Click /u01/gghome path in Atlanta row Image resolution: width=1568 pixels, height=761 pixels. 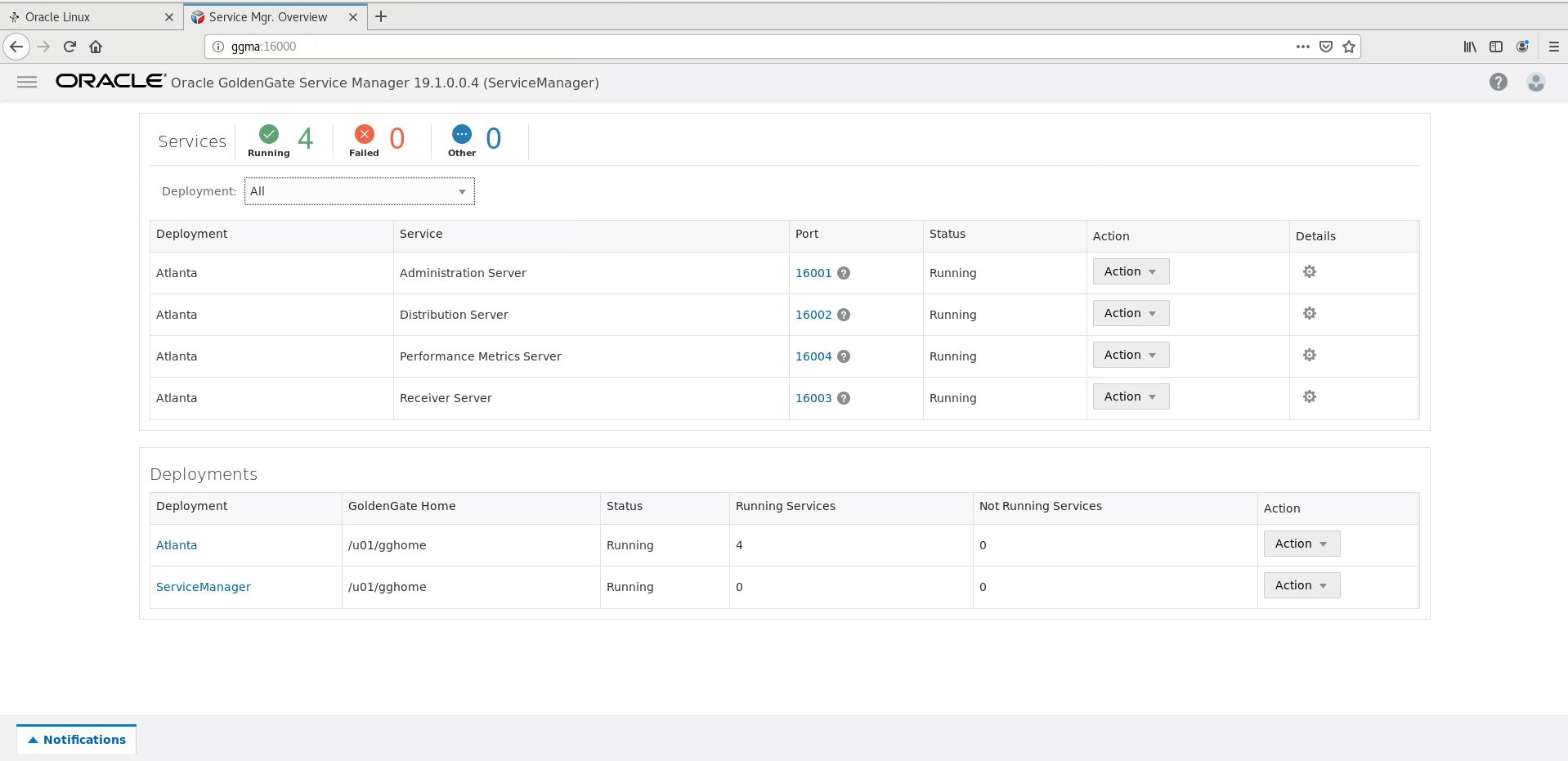coord(387,545)
